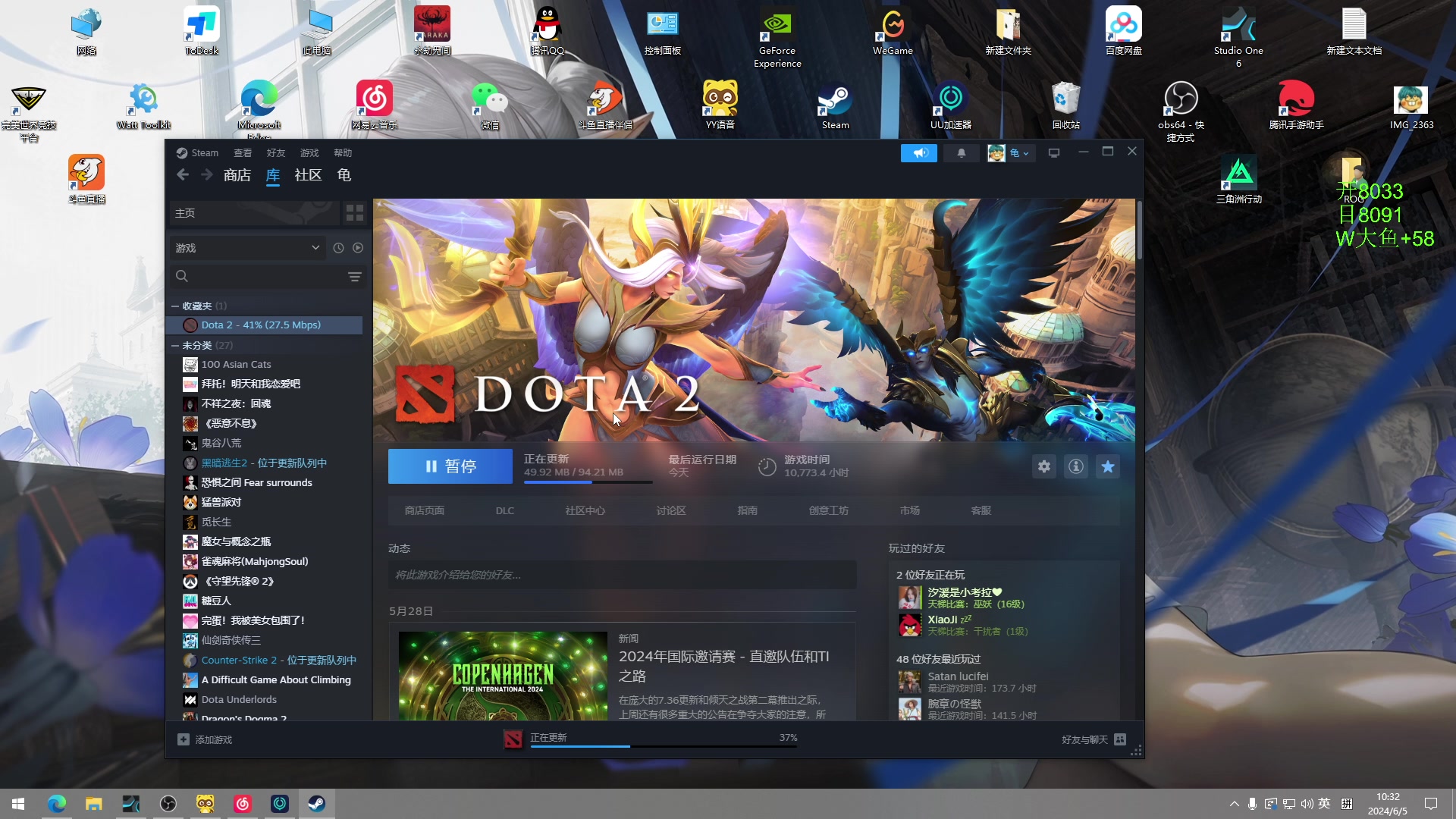
Task: Open the 好友 menu
Action: (276, 153)
